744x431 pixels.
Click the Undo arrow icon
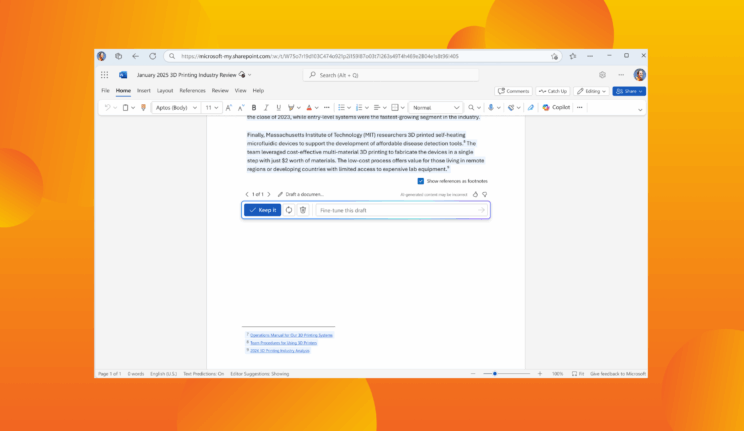[x=107, y=108]
